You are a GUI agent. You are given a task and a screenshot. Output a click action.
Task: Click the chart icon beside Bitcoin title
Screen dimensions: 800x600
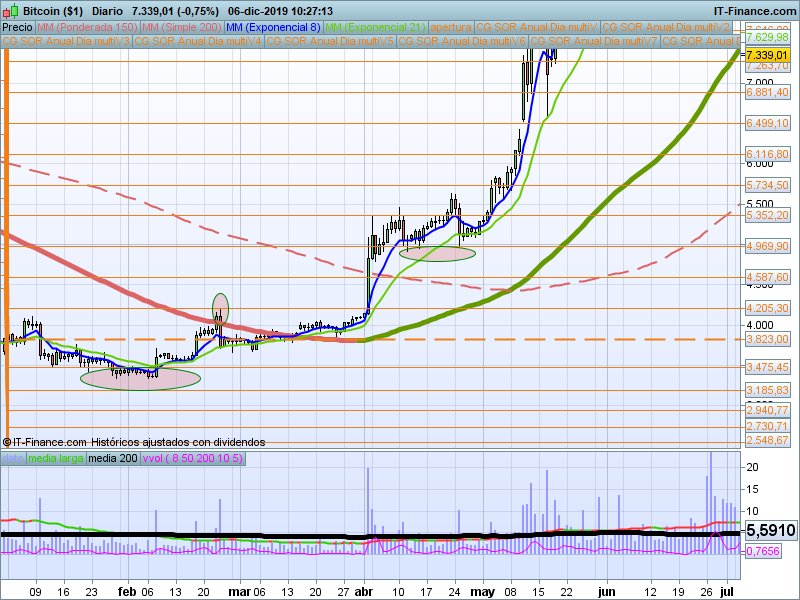point(9,10)
